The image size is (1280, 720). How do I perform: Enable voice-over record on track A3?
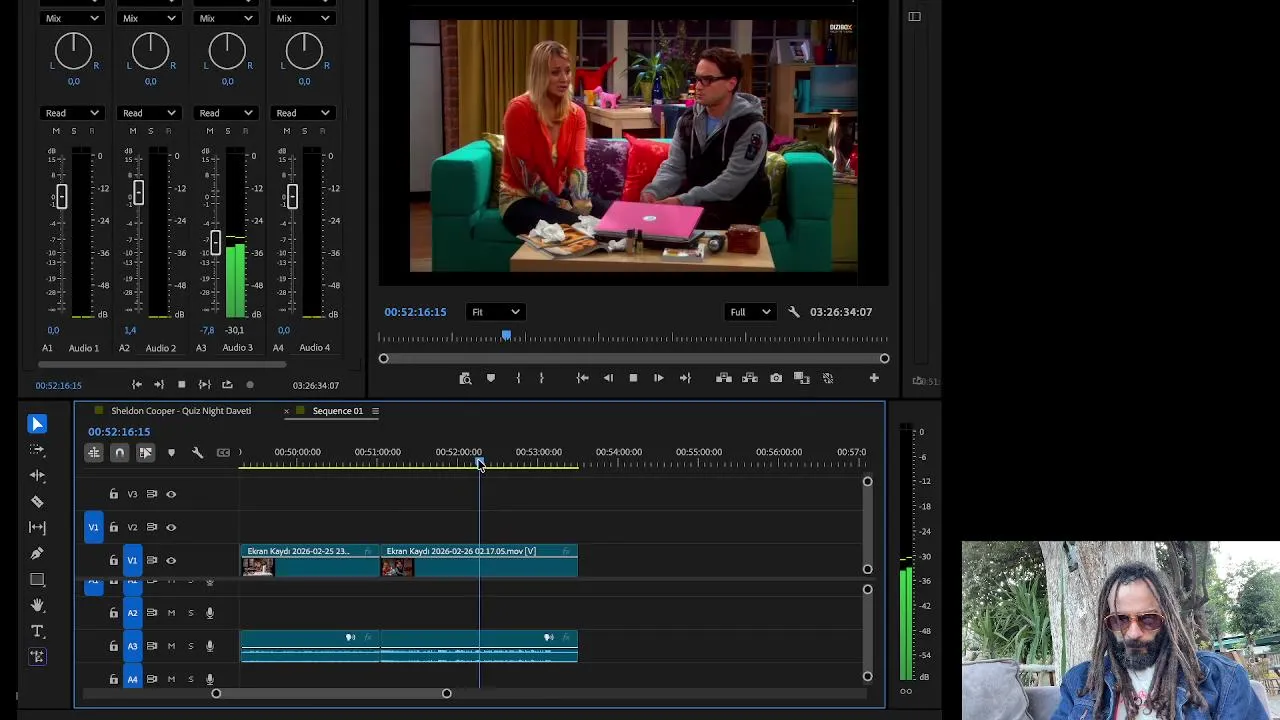click(209, 646)
